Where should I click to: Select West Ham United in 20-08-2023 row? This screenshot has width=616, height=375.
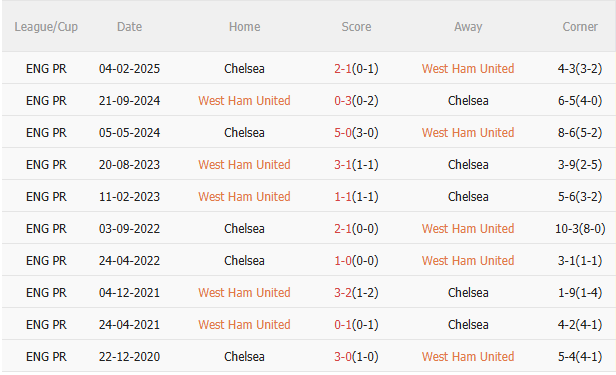click(244, 165)
